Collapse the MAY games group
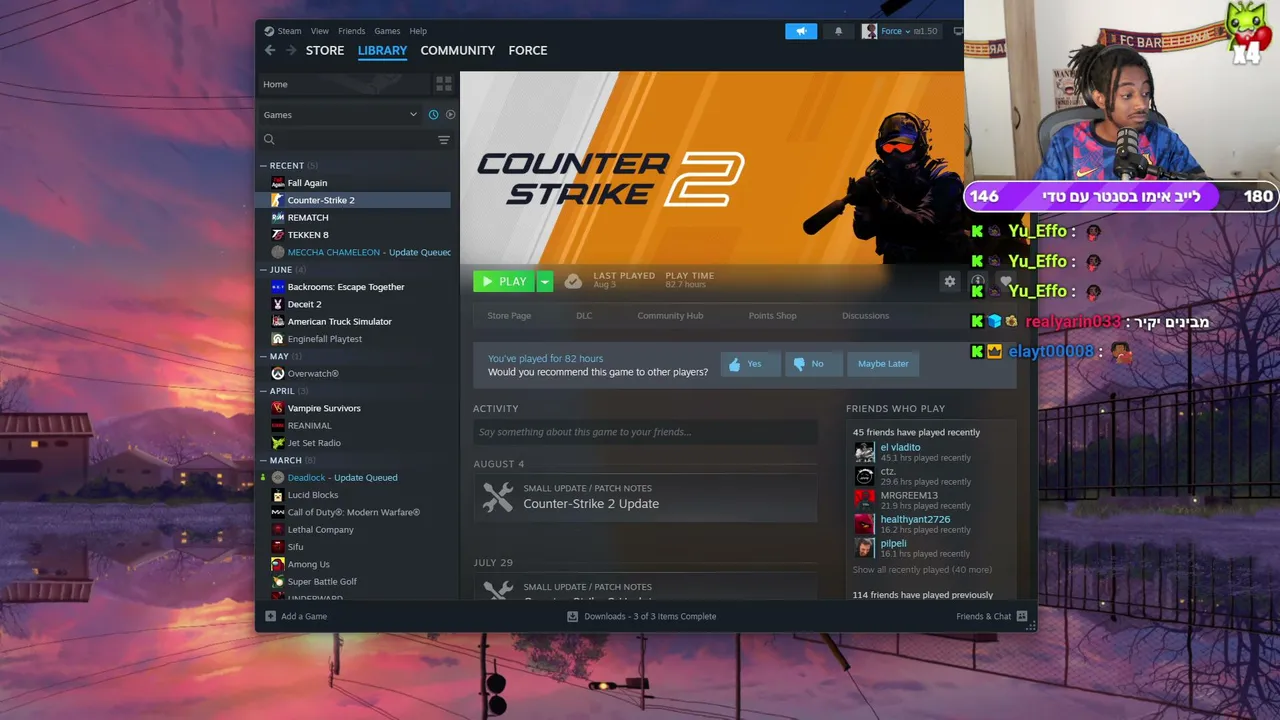This screenshot has width=1280, height=720. [264, 357]
